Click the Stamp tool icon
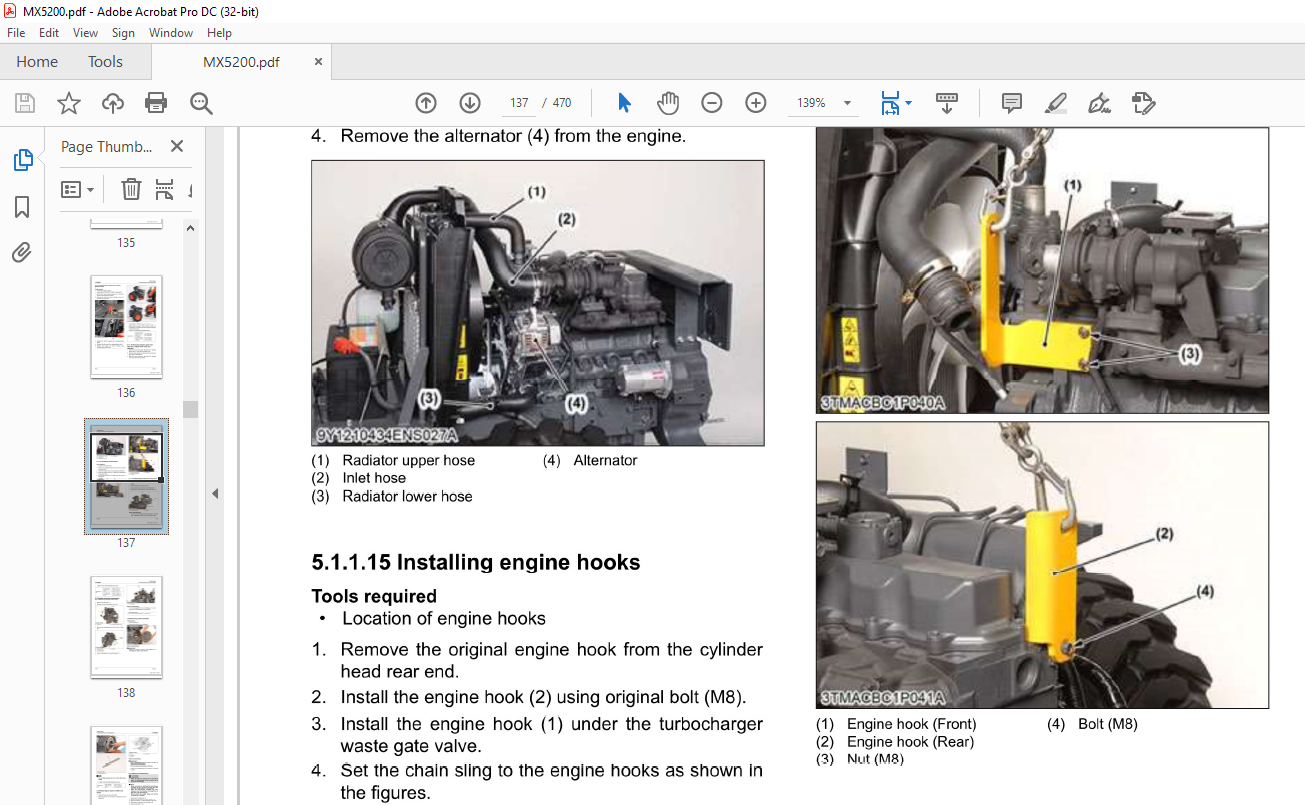This screenshot has width=1305, height=805. click(x=1143, y=103)
